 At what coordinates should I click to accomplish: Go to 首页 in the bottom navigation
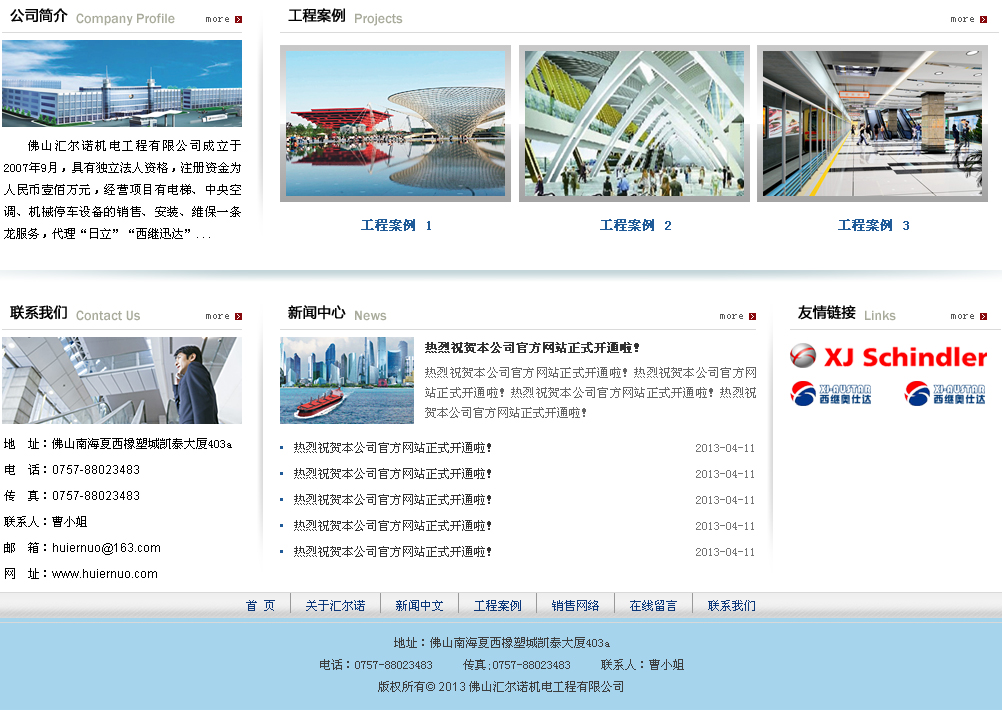(260, 605)
